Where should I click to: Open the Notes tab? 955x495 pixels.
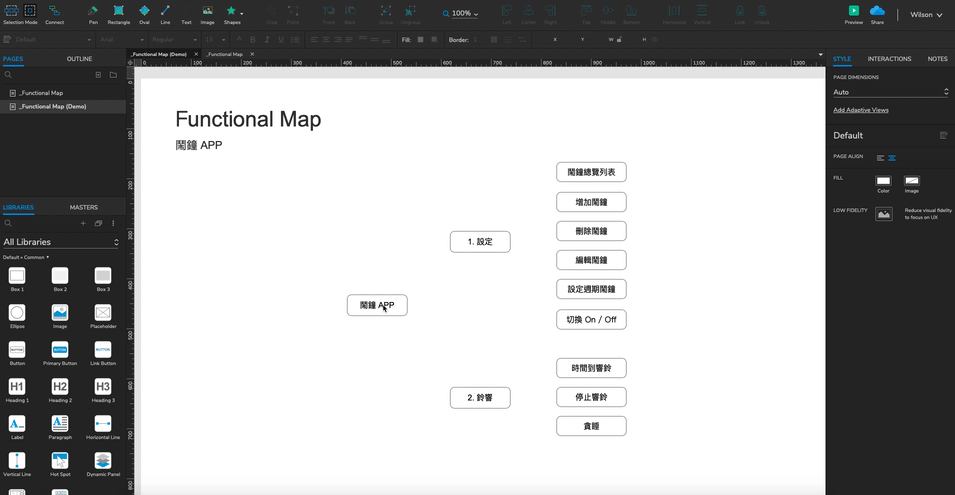pyautogui.click(x=937, y=58)
